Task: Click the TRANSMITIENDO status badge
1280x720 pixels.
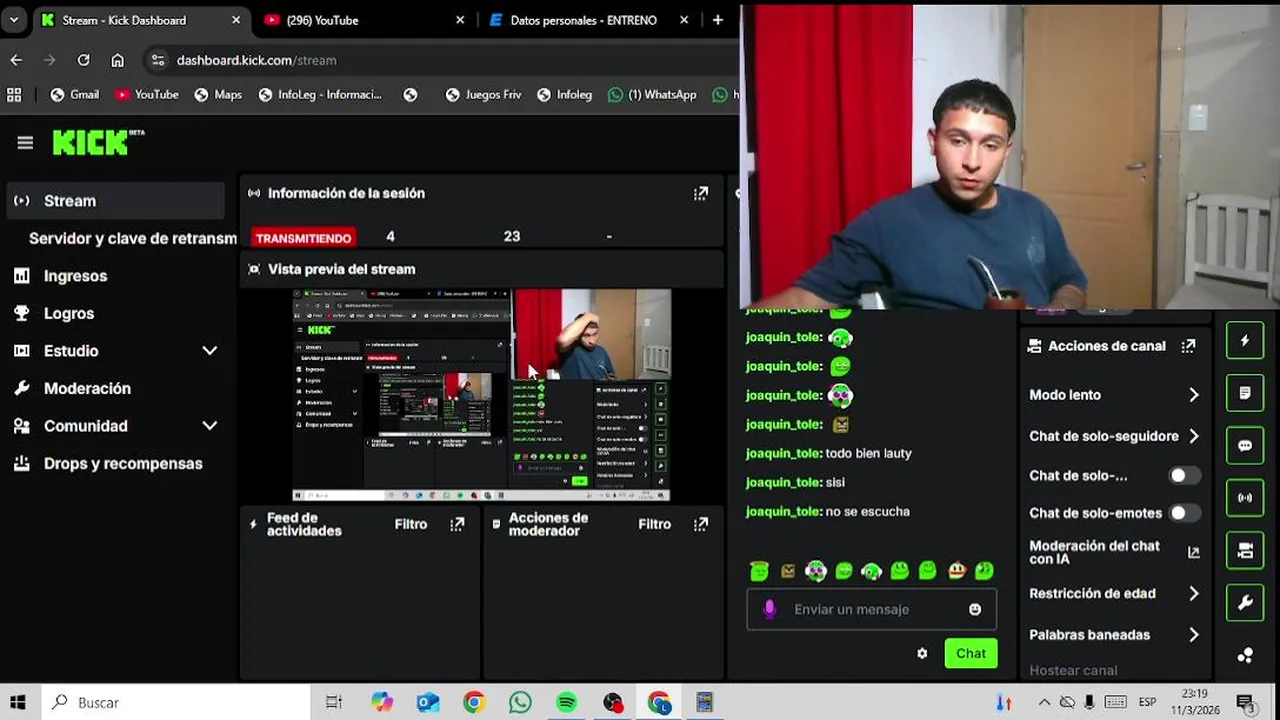Action: point(303,238)
